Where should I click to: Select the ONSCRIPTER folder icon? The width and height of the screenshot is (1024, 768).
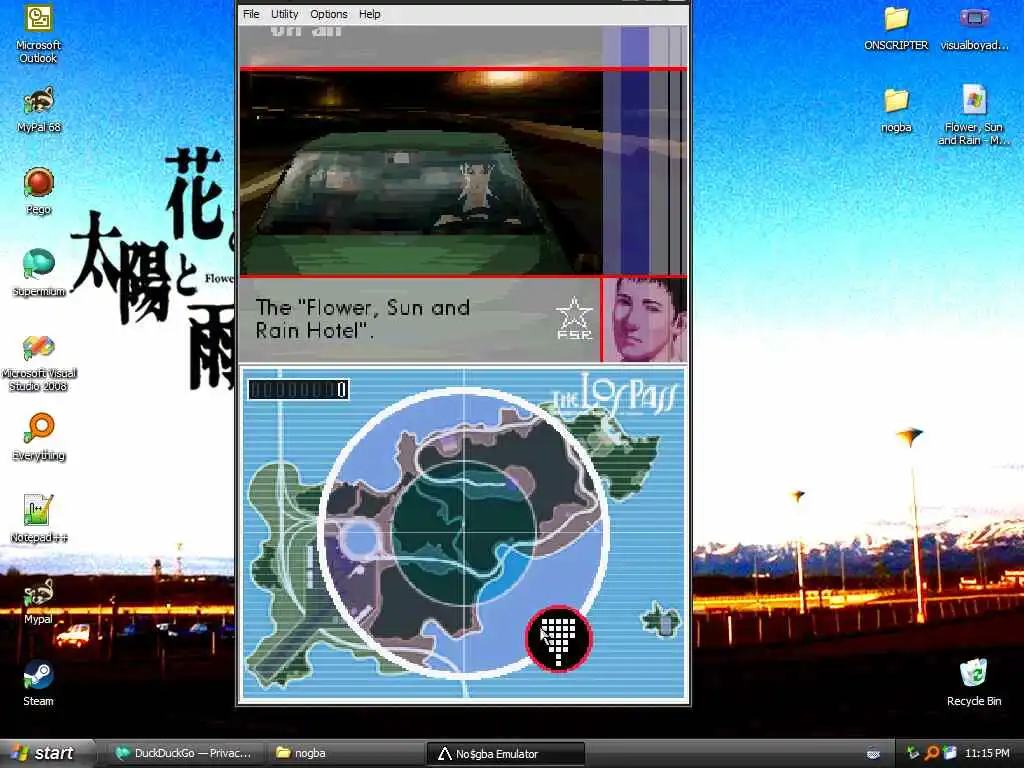[896, 29]
